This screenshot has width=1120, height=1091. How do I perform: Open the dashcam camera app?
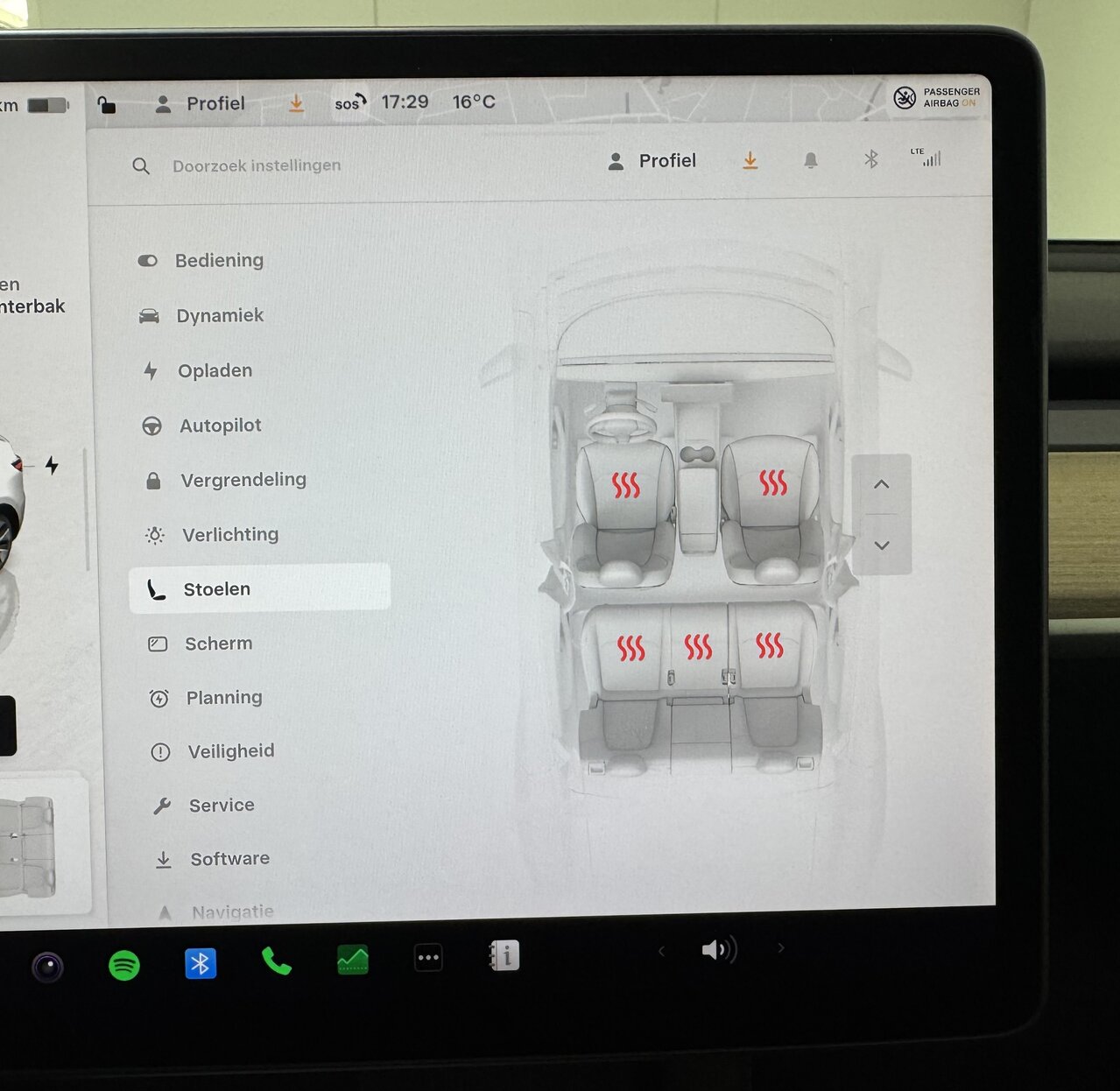click(48, 967)
